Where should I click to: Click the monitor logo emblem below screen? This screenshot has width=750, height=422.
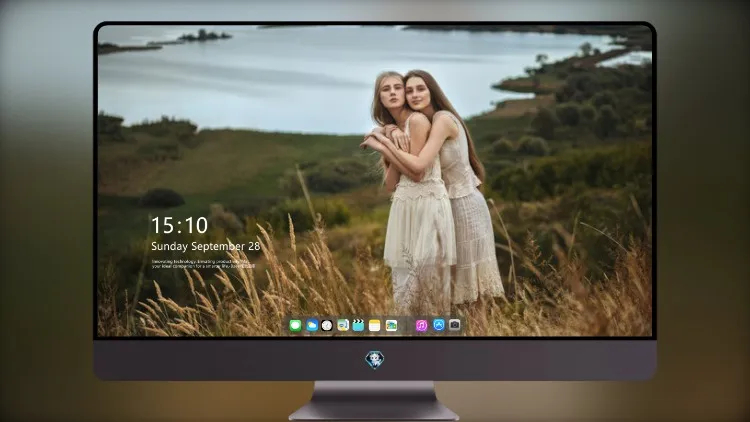[x=375, y=360]
